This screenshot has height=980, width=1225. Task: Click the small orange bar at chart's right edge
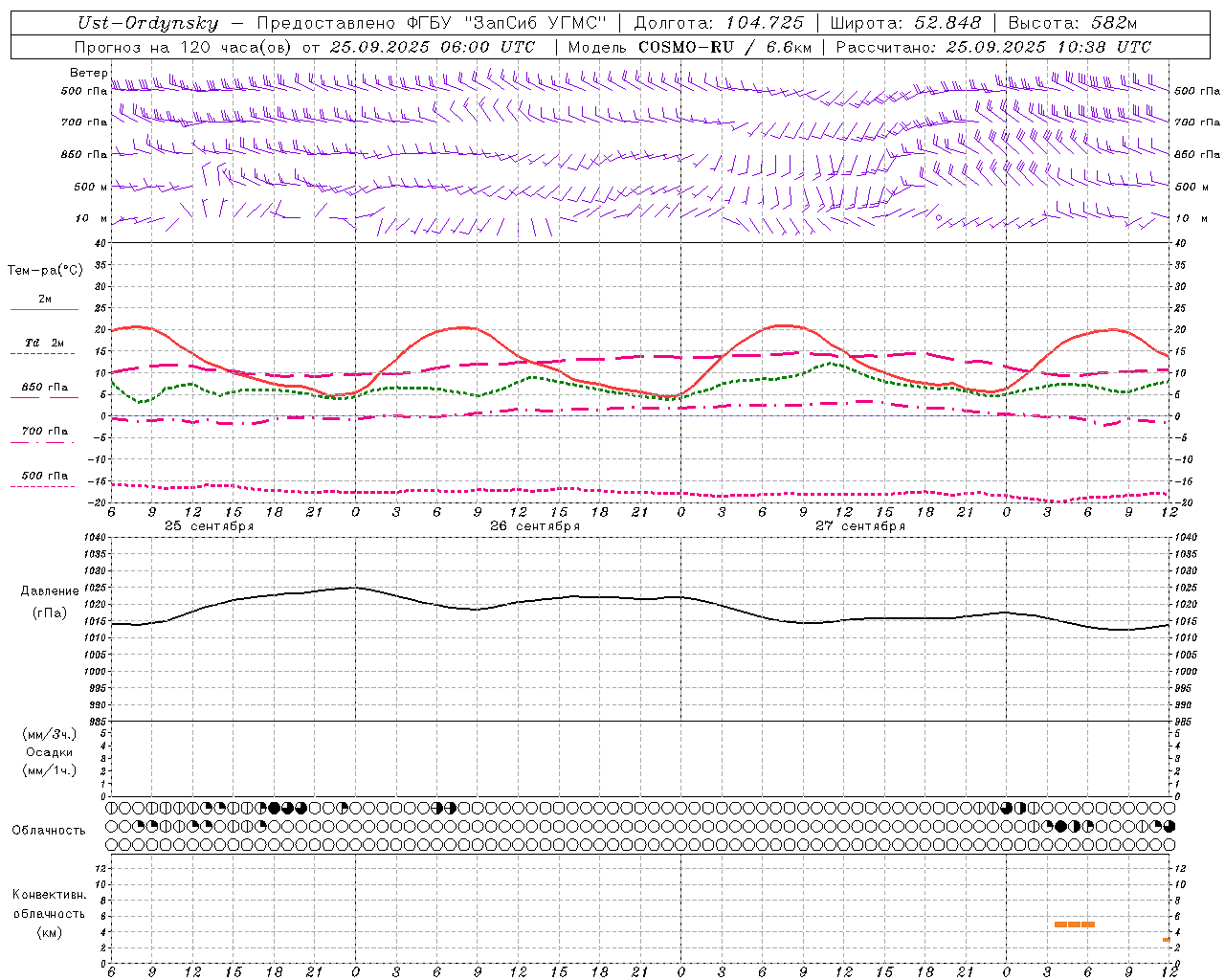pos(1167,940)
